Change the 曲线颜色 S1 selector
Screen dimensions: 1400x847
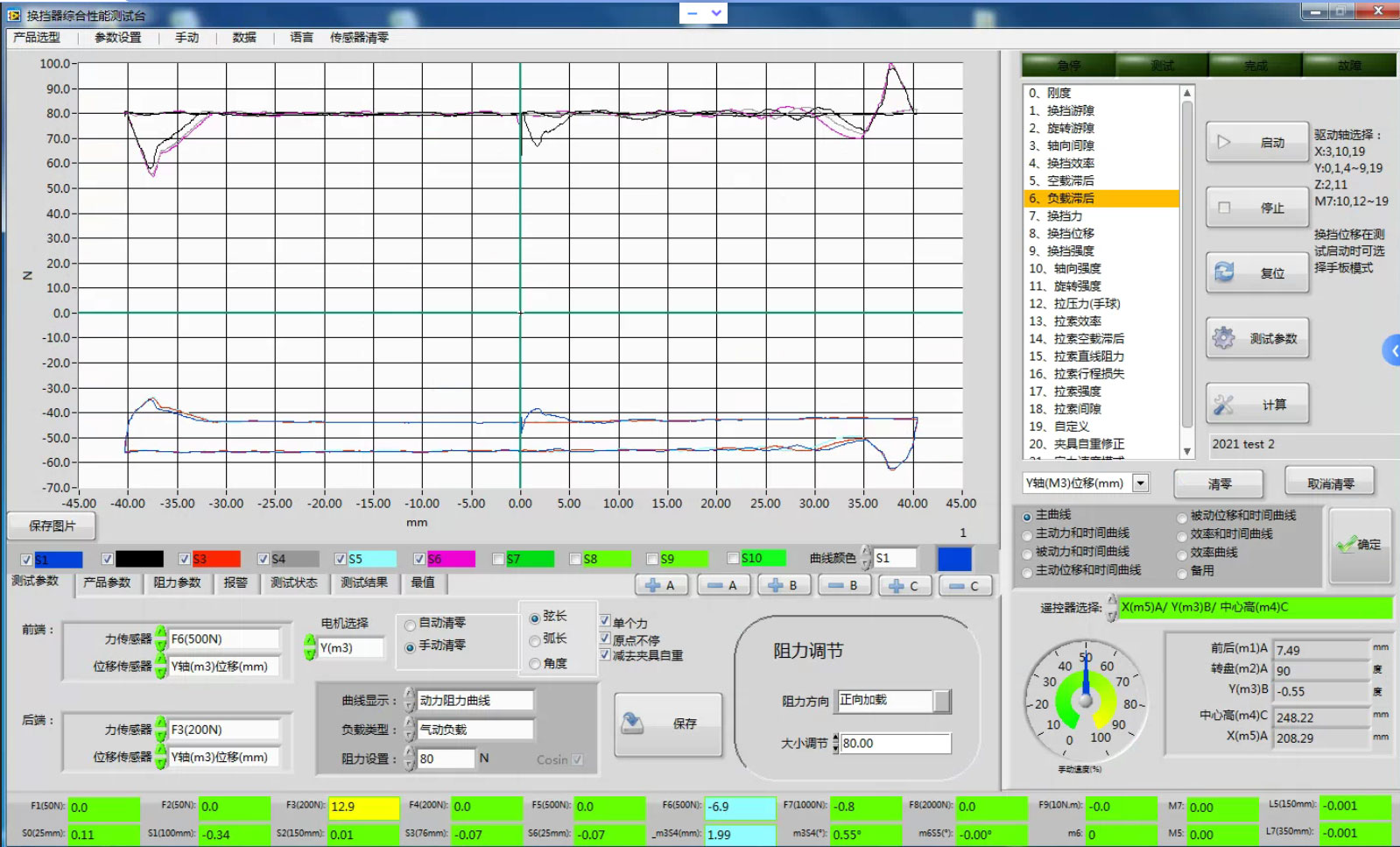point(866,558)
